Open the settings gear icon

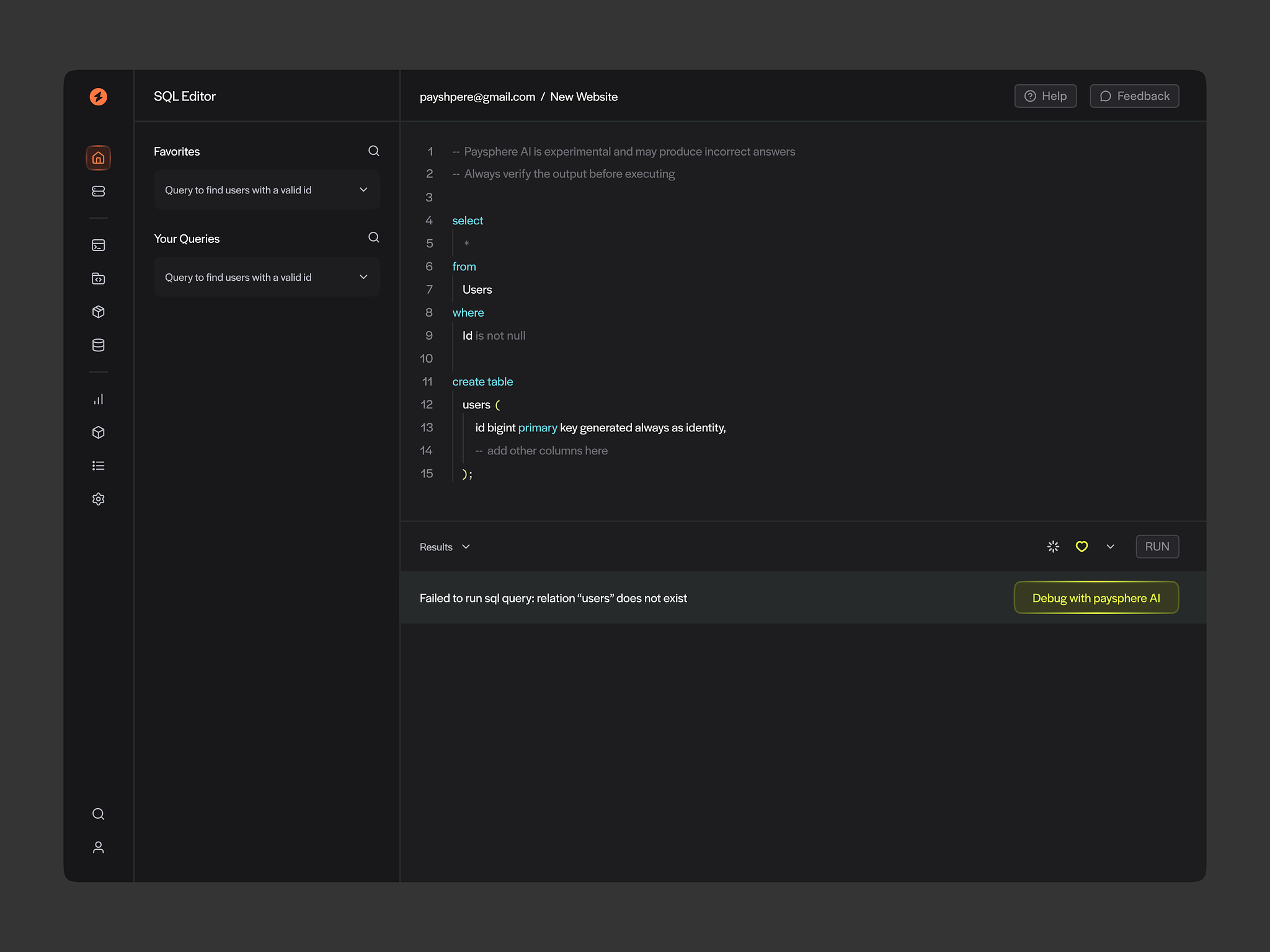click(x=98, y=499)
